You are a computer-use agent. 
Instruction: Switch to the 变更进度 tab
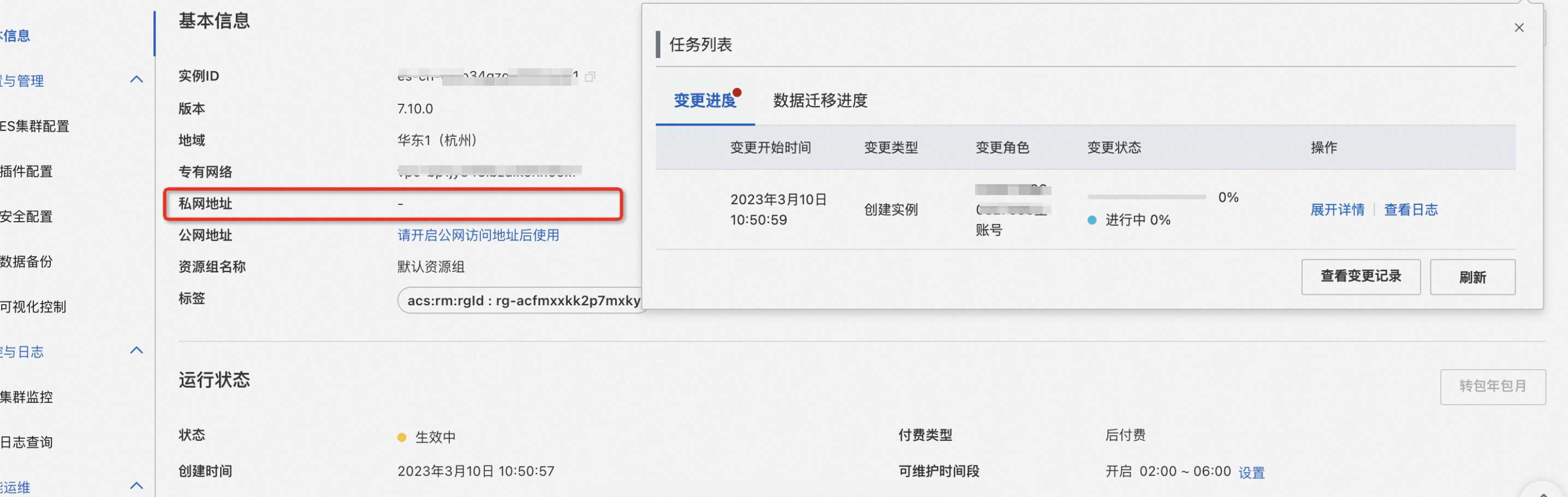(705, 100)
